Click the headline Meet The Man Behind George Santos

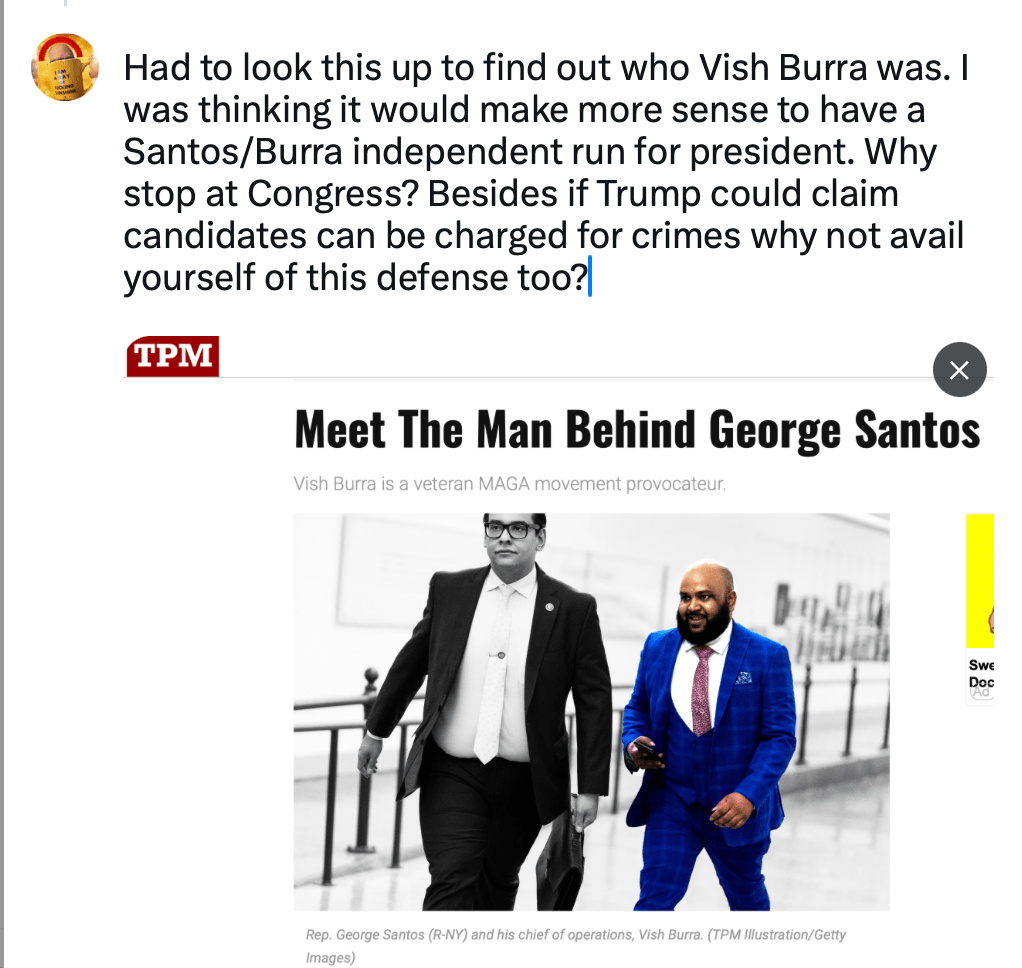click(637, 430)
